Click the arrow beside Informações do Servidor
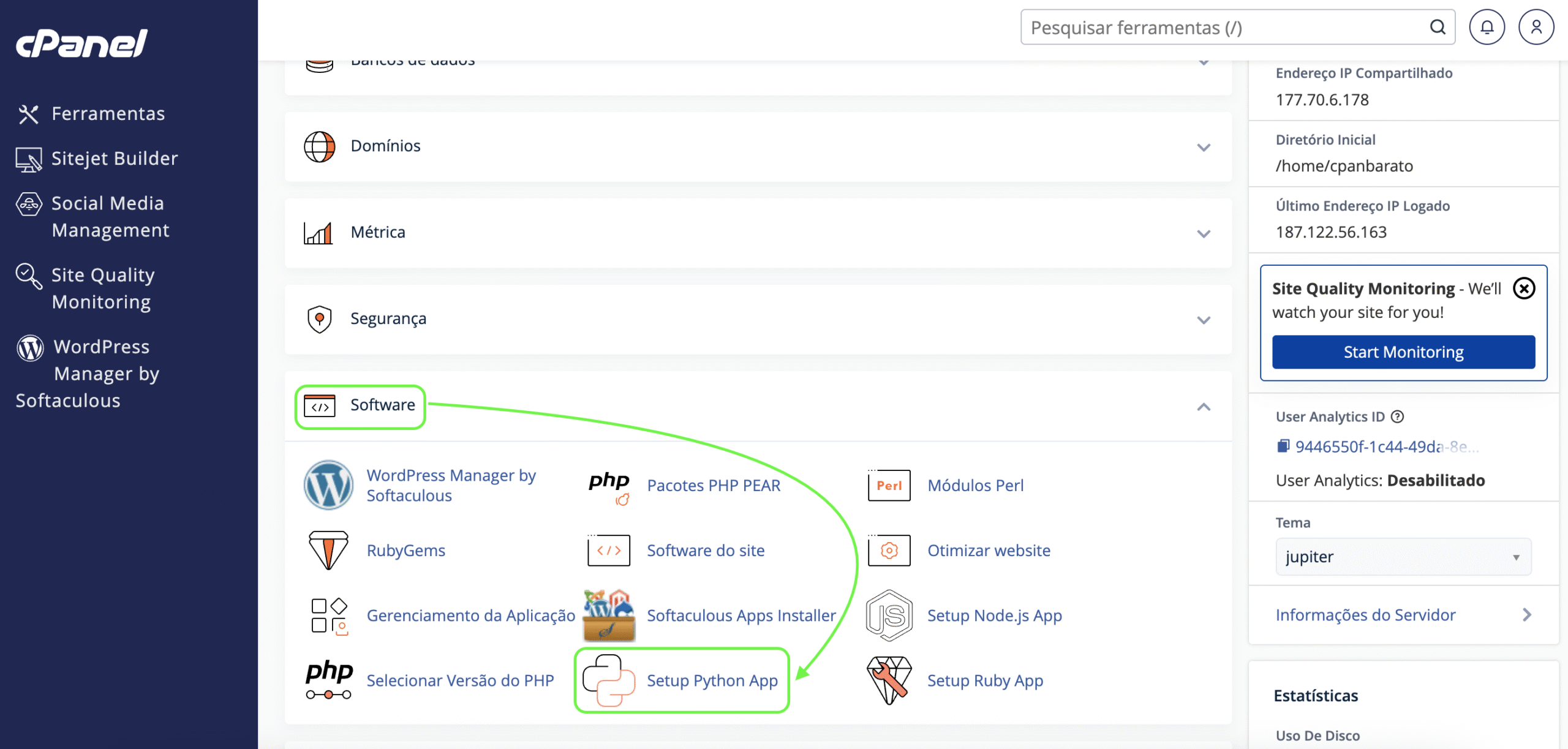This screenshot has height=749, width=1568. (x=1527, y=615)
